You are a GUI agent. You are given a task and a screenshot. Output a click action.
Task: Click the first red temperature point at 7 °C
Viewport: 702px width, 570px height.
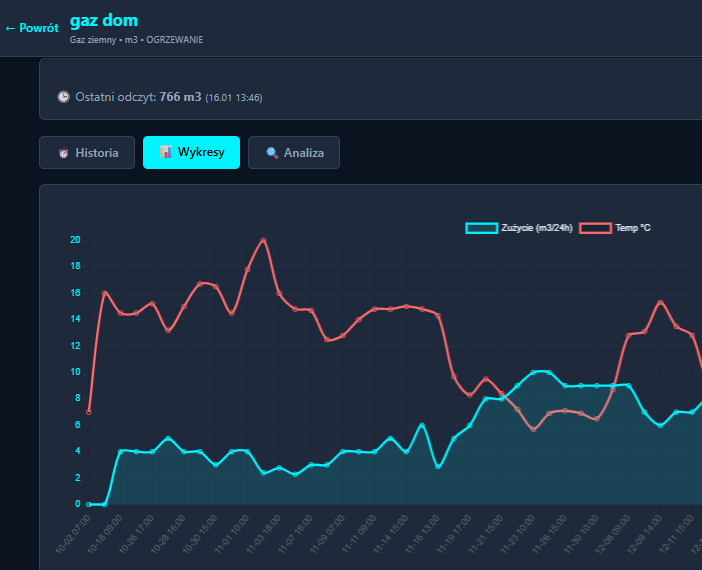(89, 412)
